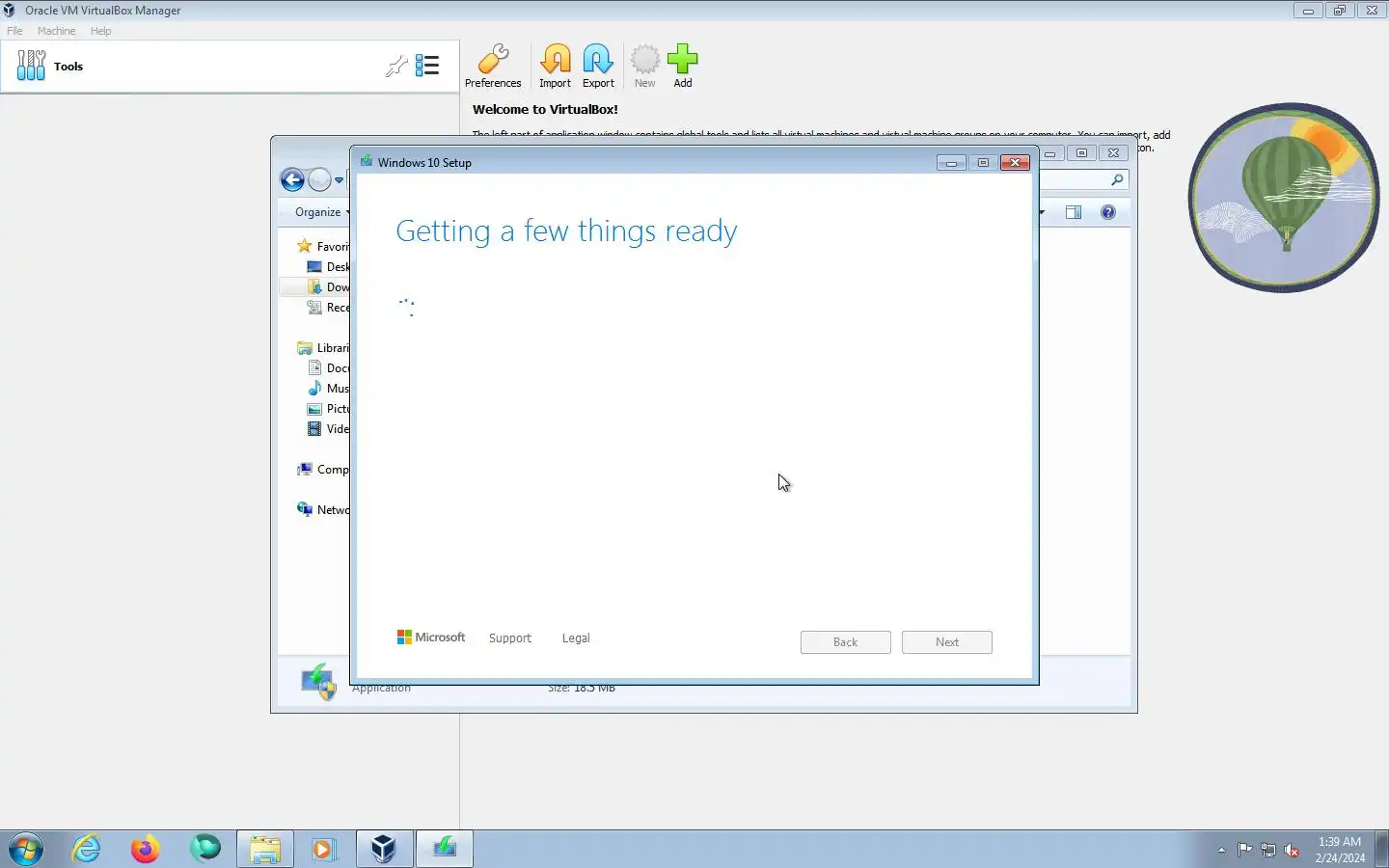Click the green round taskbar browser icon
Viewport: 1389px width, 868px height.
click(x=205, y=849)
